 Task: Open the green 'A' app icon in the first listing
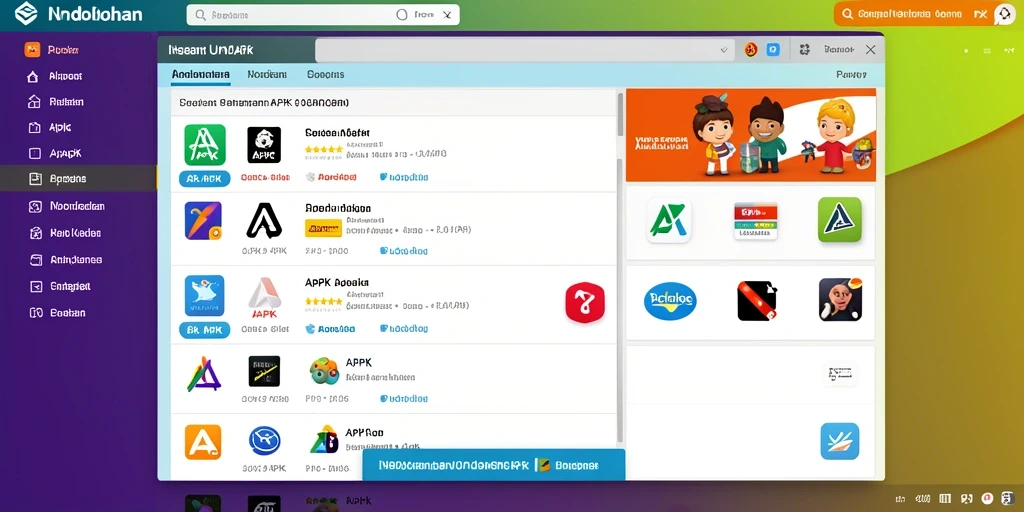[204, 145]
